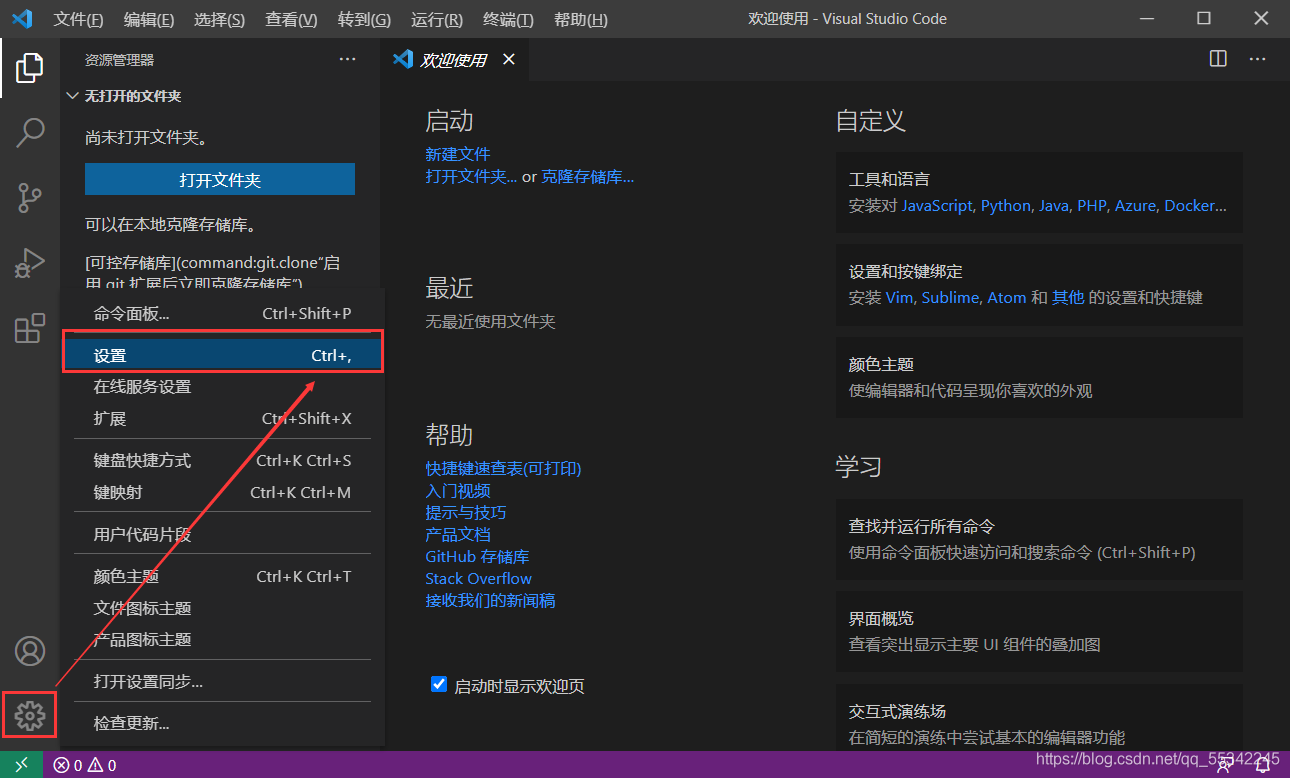This screenshot has width=1290, height=778.
Task: Open the Accounts icon in activity bar
Action: [30, 651]
